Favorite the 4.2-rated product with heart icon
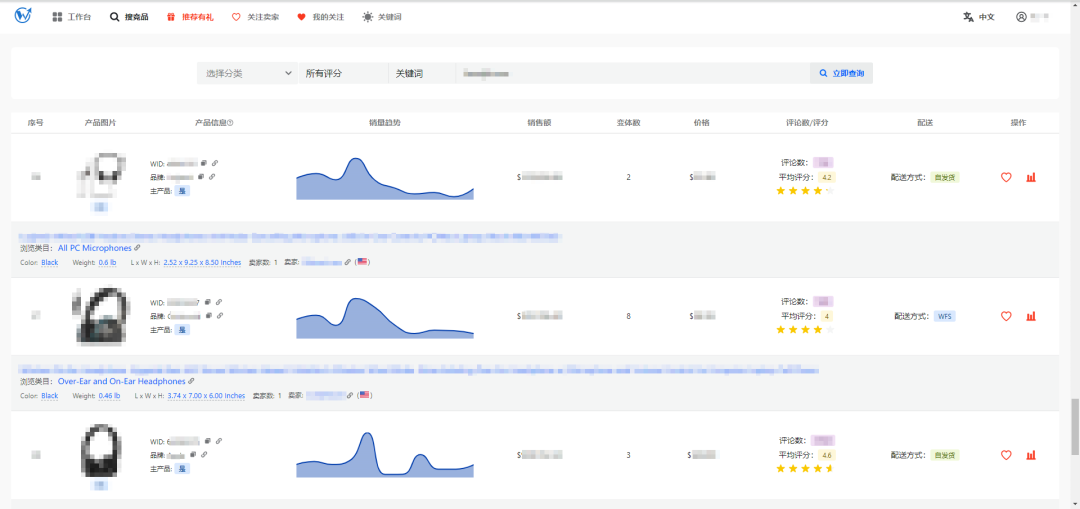 coord(1006,177)
